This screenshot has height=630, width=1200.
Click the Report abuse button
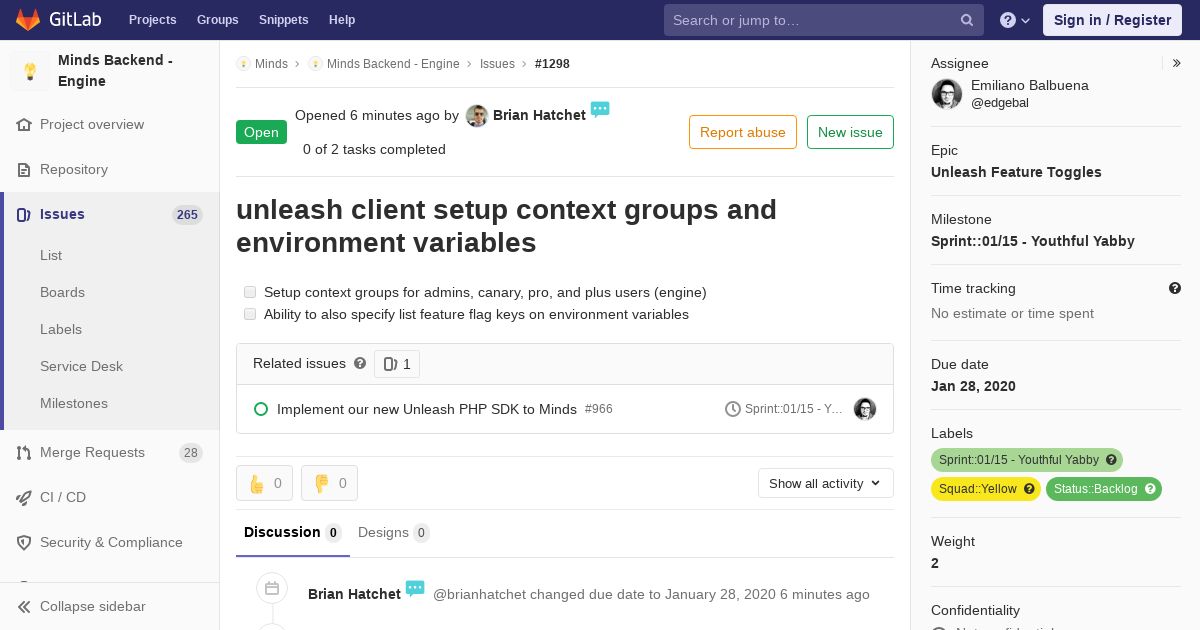tap(743, 132)
